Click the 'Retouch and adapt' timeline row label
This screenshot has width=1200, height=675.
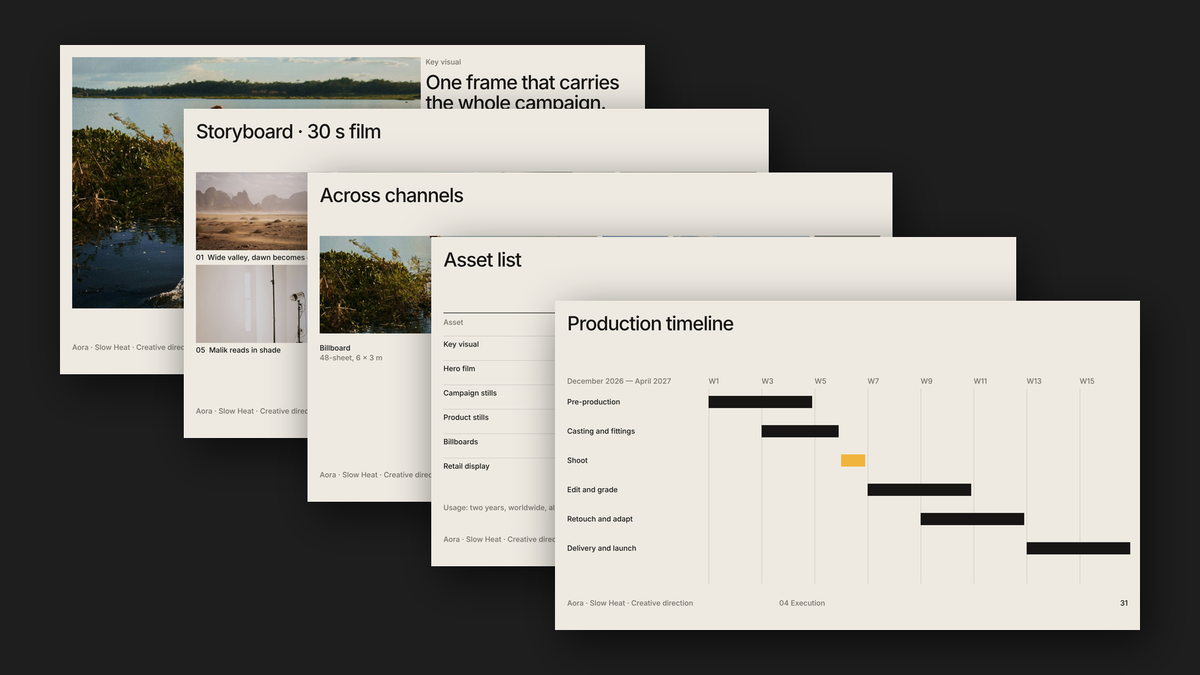pos(600,519)
